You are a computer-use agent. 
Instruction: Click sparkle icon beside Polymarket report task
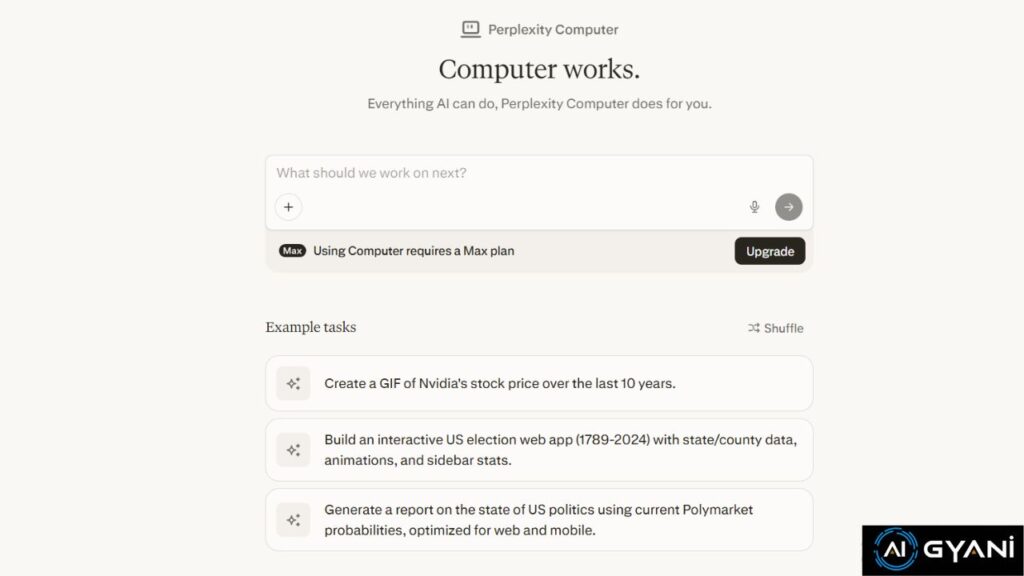(x=293, y=520)
